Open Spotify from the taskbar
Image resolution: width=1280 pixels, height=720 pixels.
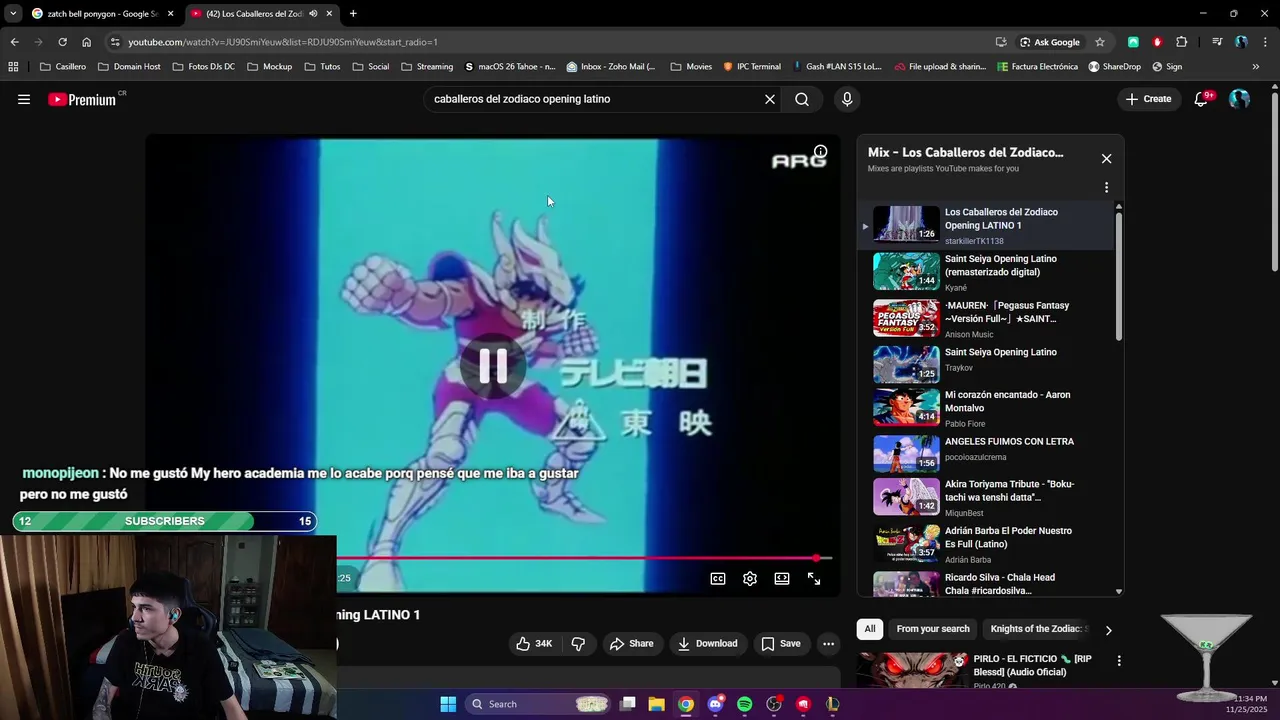[x=744, y=704]
